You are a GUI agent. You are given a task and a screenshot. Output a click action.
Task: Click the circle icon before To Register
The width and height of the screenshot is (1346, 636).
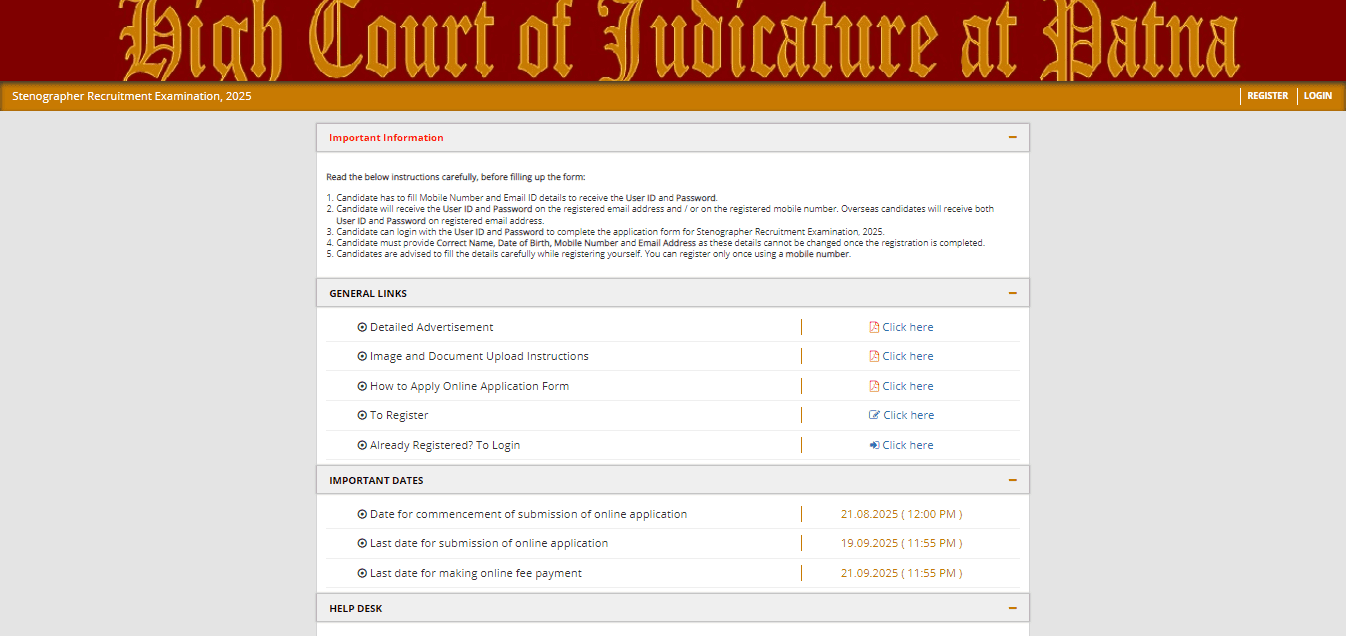[362, 414]
